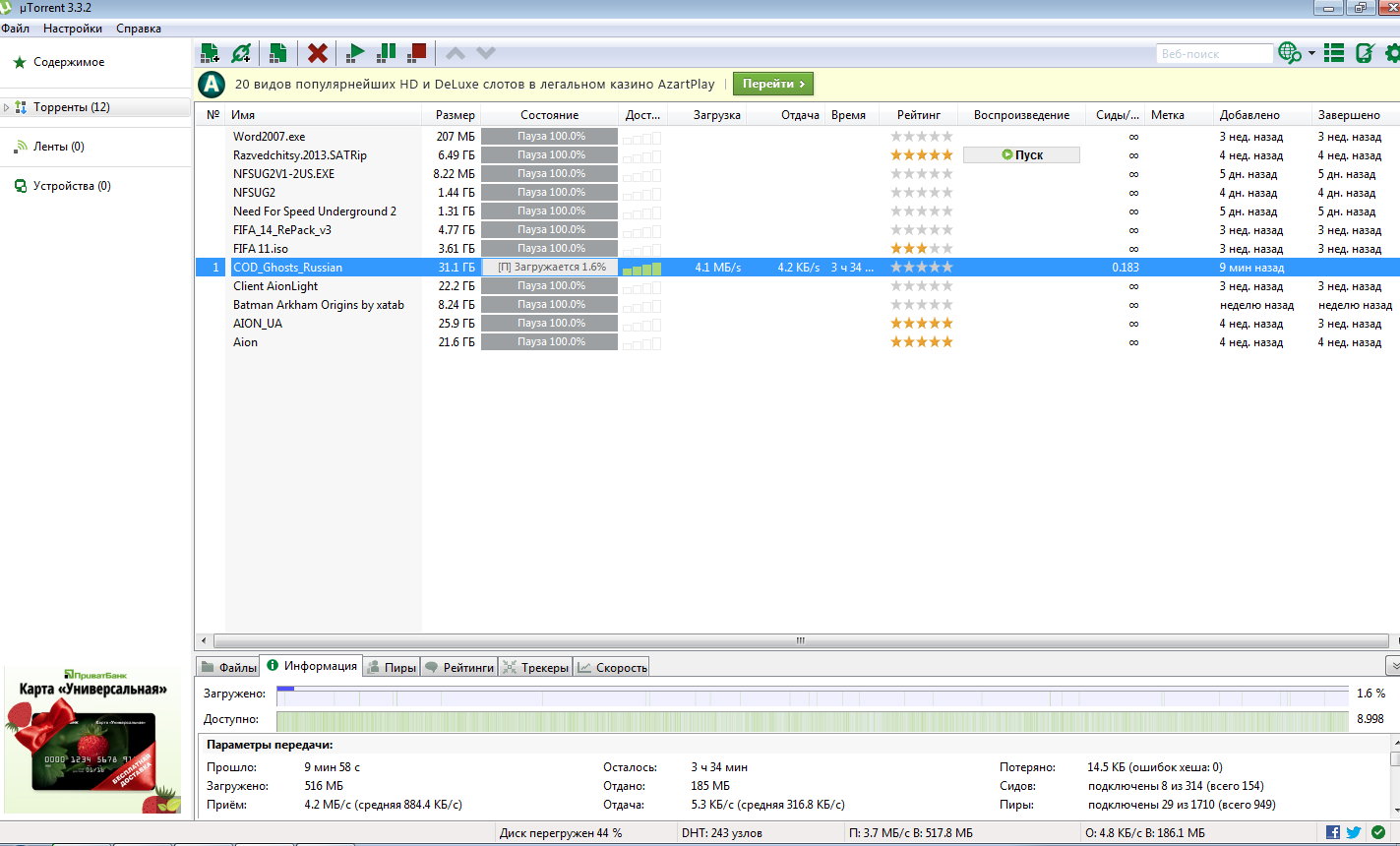This screenshot has width=1400, height=846.
Task: Click the Доступно availability bar
Action: pyautogui.click(x=812, y=720)
